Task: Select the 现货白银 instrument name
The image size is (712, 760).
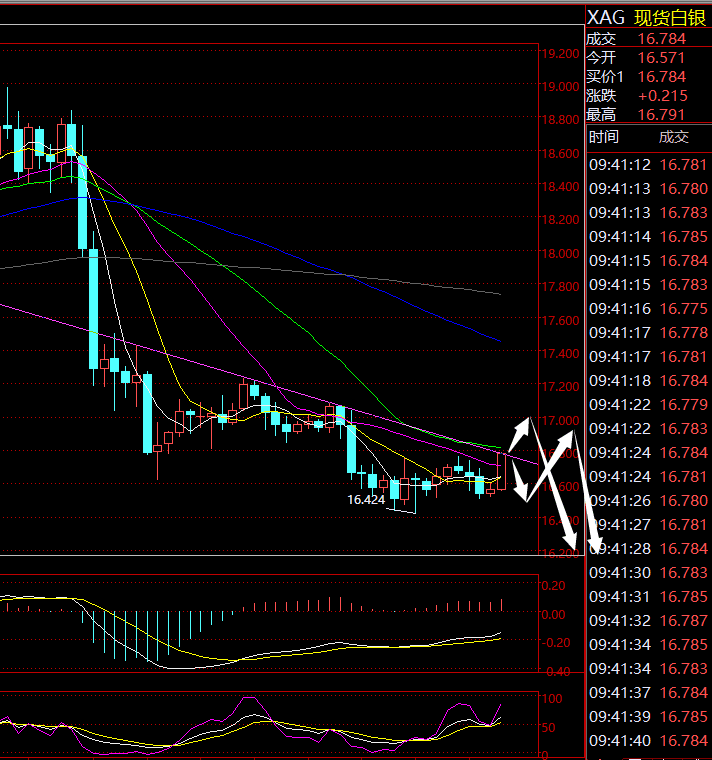Action: (x=670, y=17)
